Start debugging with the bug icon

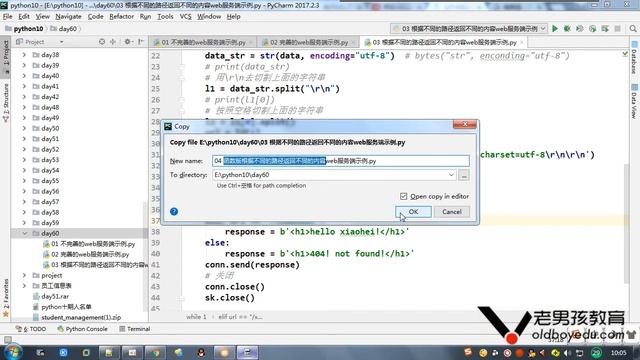tap(567, 29)
